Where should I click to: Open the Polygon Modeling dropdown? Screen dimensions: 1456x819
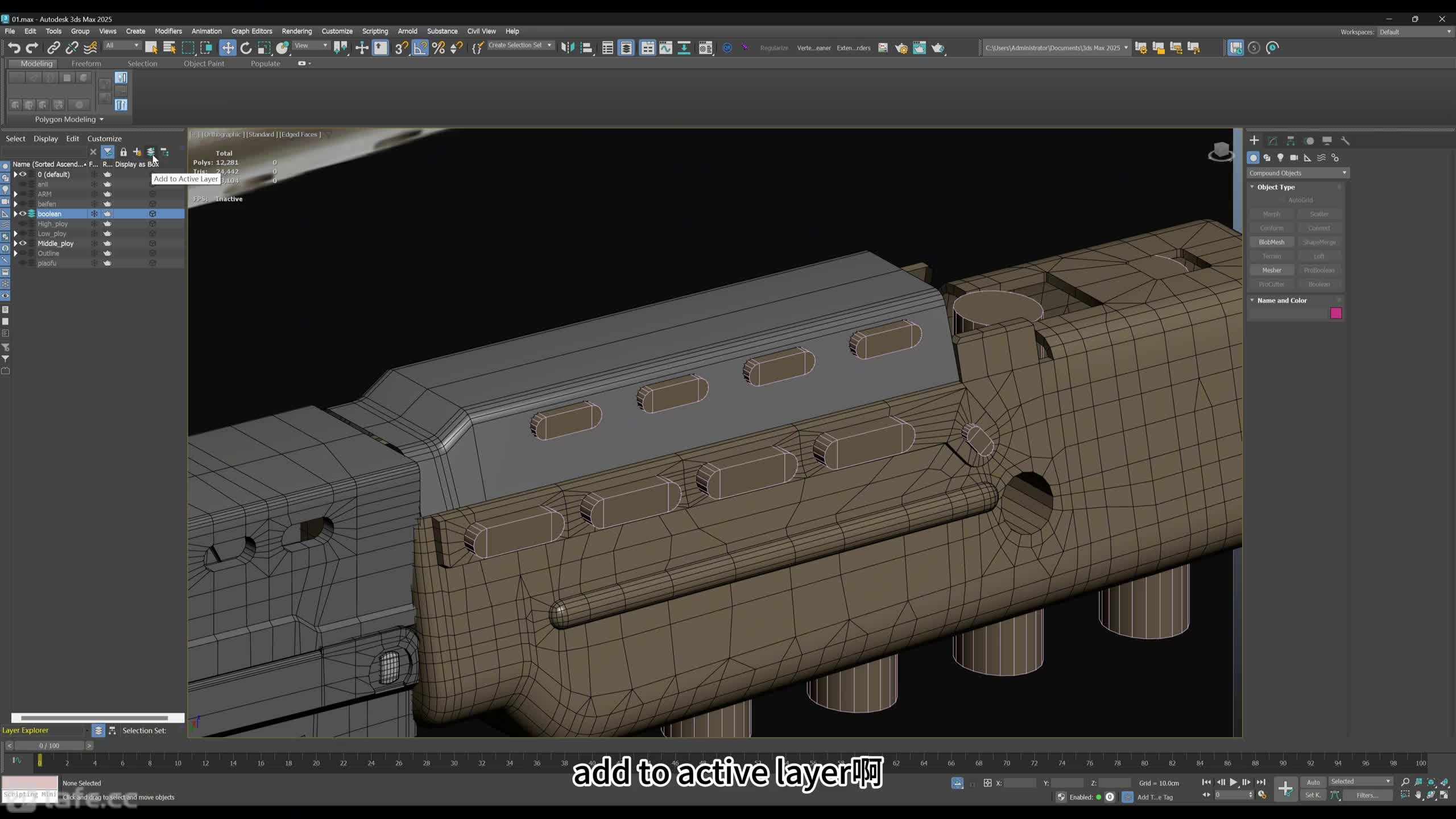click(69, 119)
